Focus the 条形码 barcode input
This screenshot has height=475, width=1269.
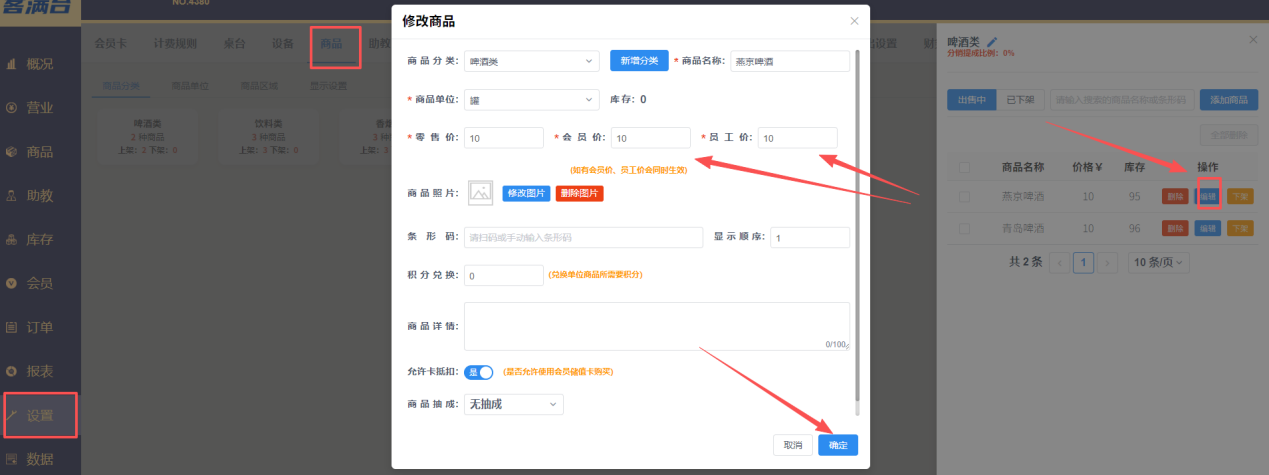583,237
